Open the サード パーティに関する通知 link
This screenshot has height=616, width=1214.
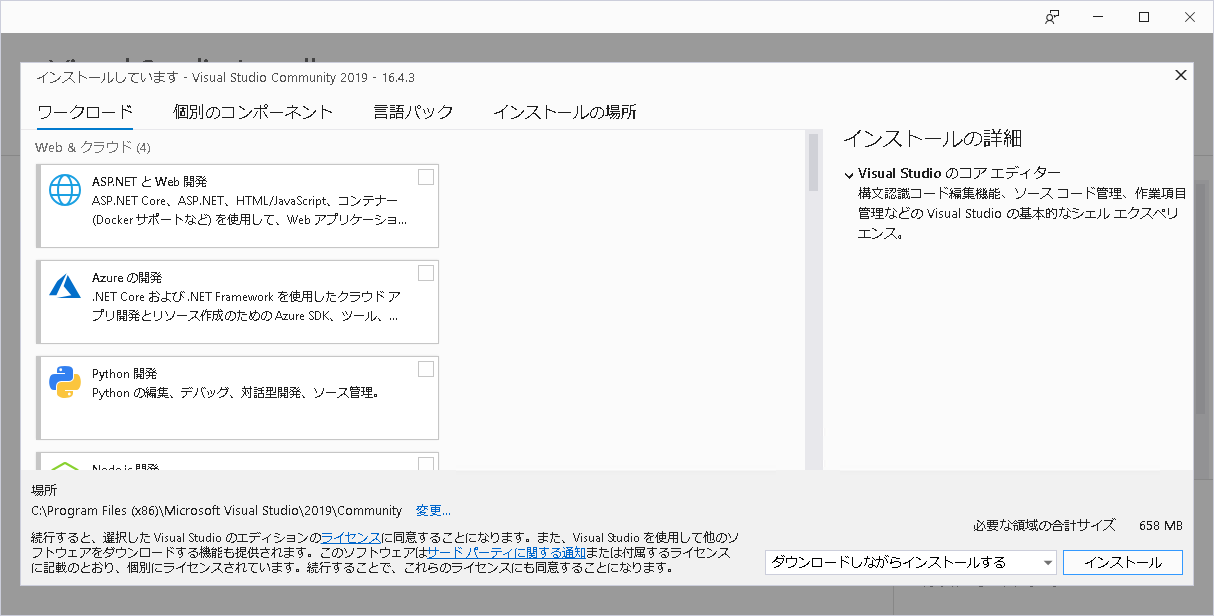coord(506,552)
